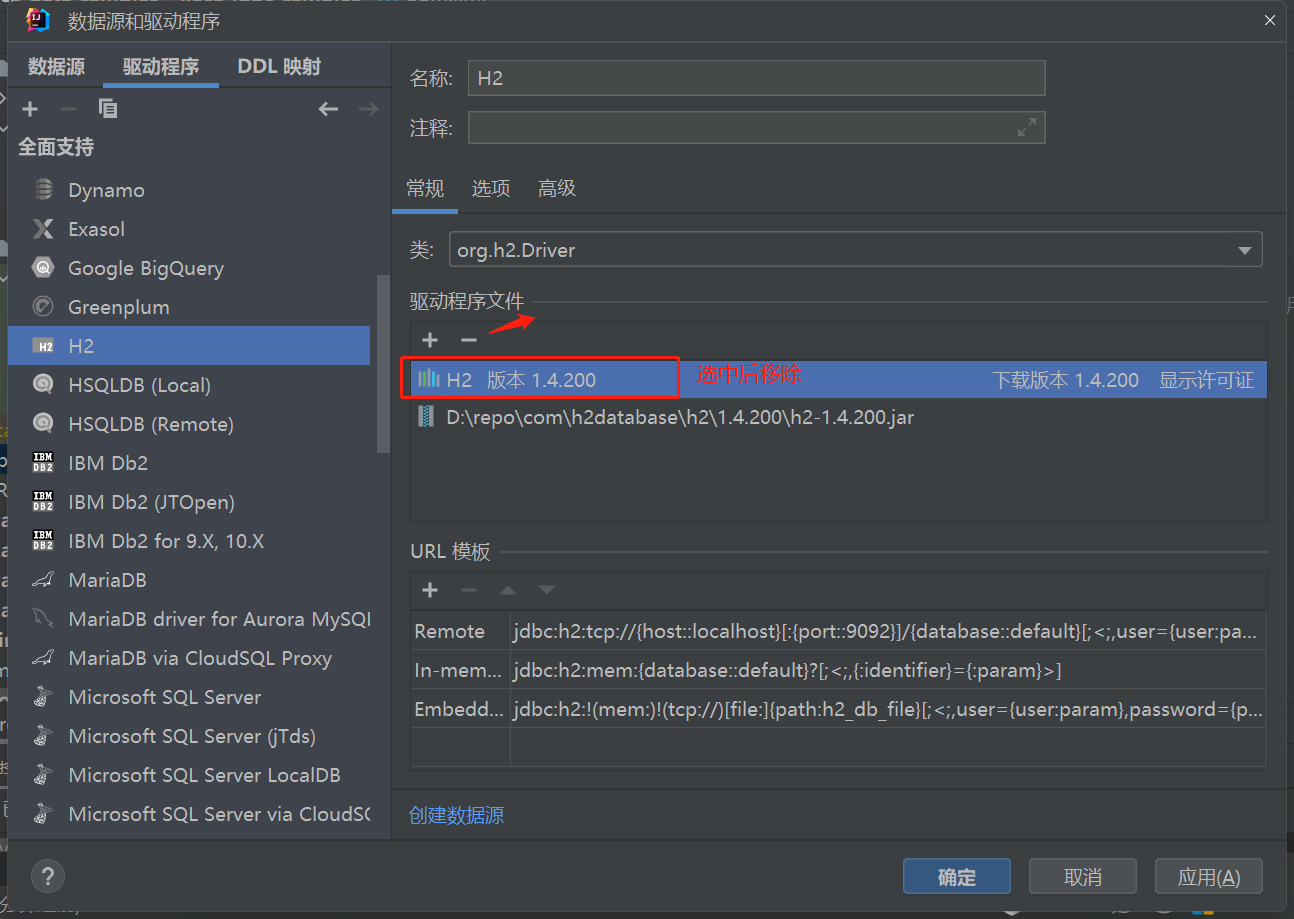This screenshot has height=919, width=1294.
Task: Select the MariaDB driver entry
Action: (x=189, y=580)
